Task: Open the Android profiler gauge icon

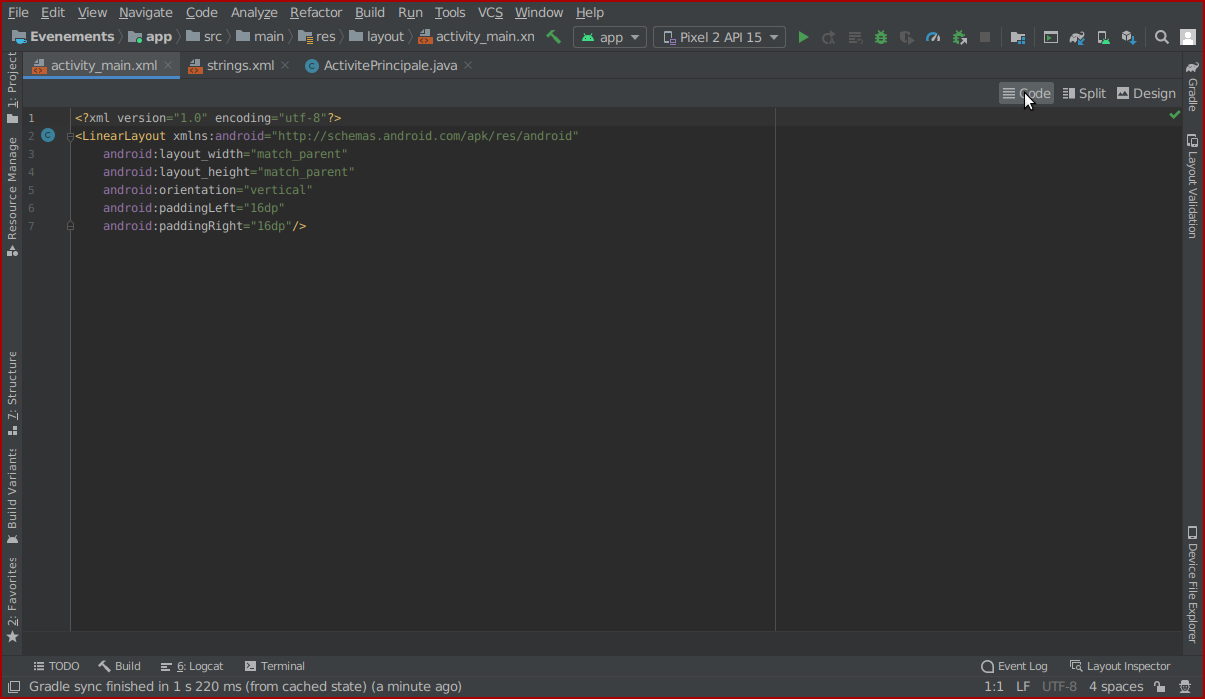Action: (x=933, y=37)
